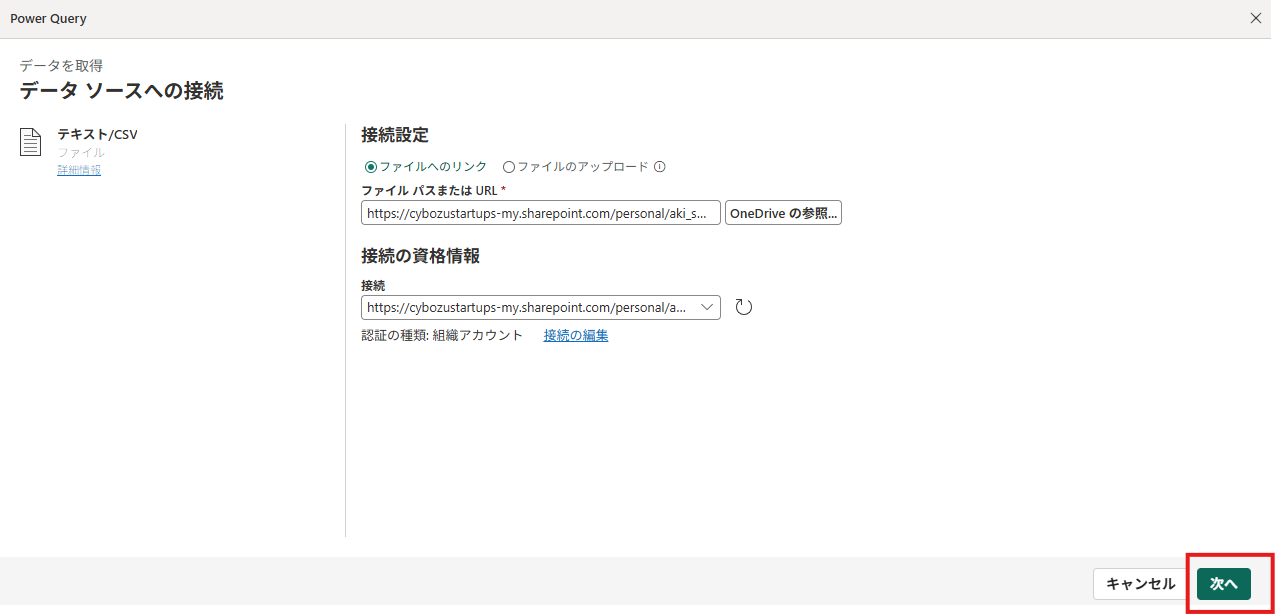Click the Text/CSV file document icon
This screenshot has width=1275, height=615.
tap(31, 142)
